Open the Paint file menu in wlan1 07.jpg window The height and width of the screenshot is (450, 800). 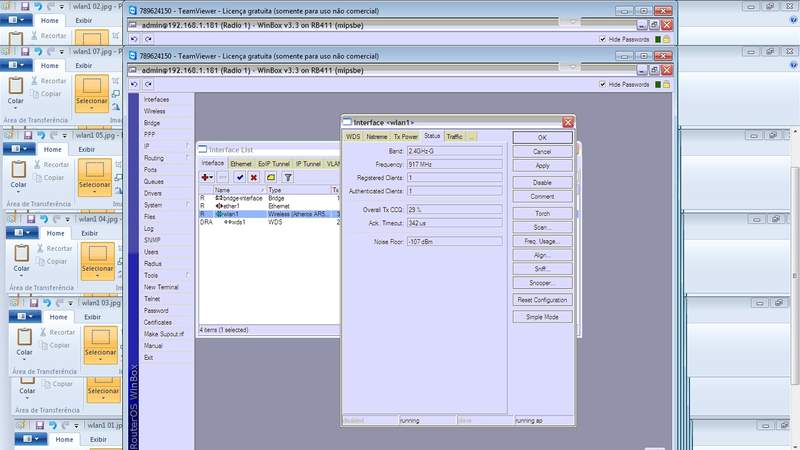point(16,65)
